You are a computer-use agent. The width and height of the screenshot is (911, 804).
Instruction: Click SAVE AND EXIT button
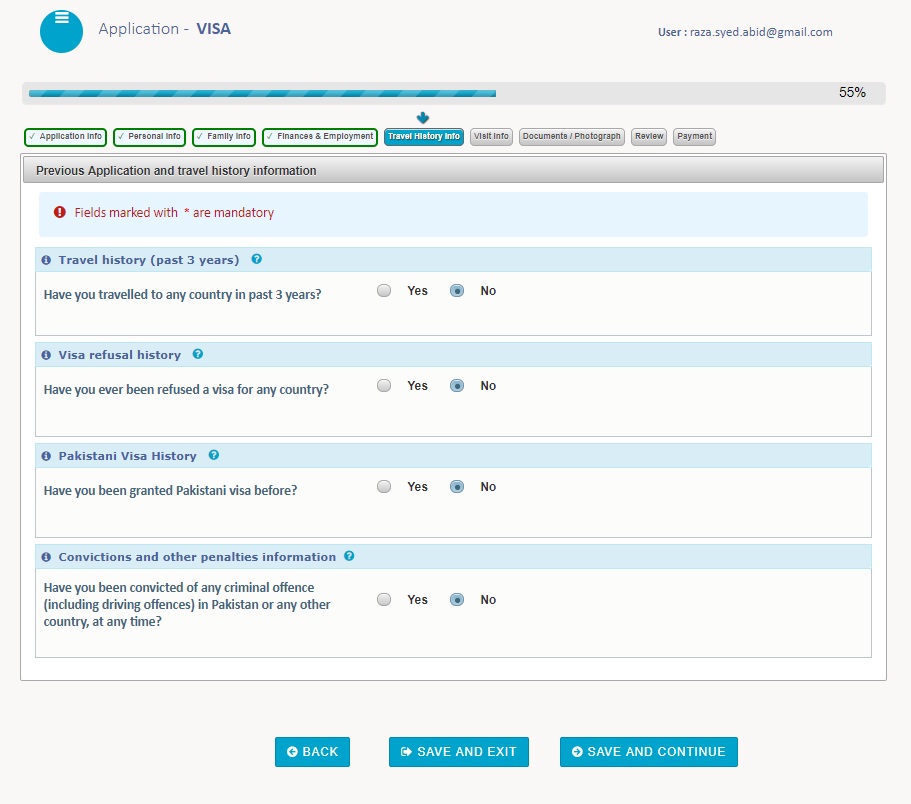pos(459,752)
